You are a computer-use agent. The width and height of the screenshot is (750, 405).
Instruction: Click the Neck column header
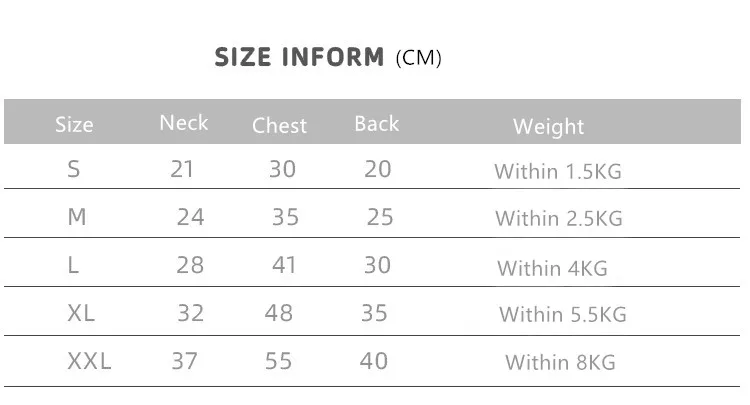pyautogui.click(x=184, y=123)
